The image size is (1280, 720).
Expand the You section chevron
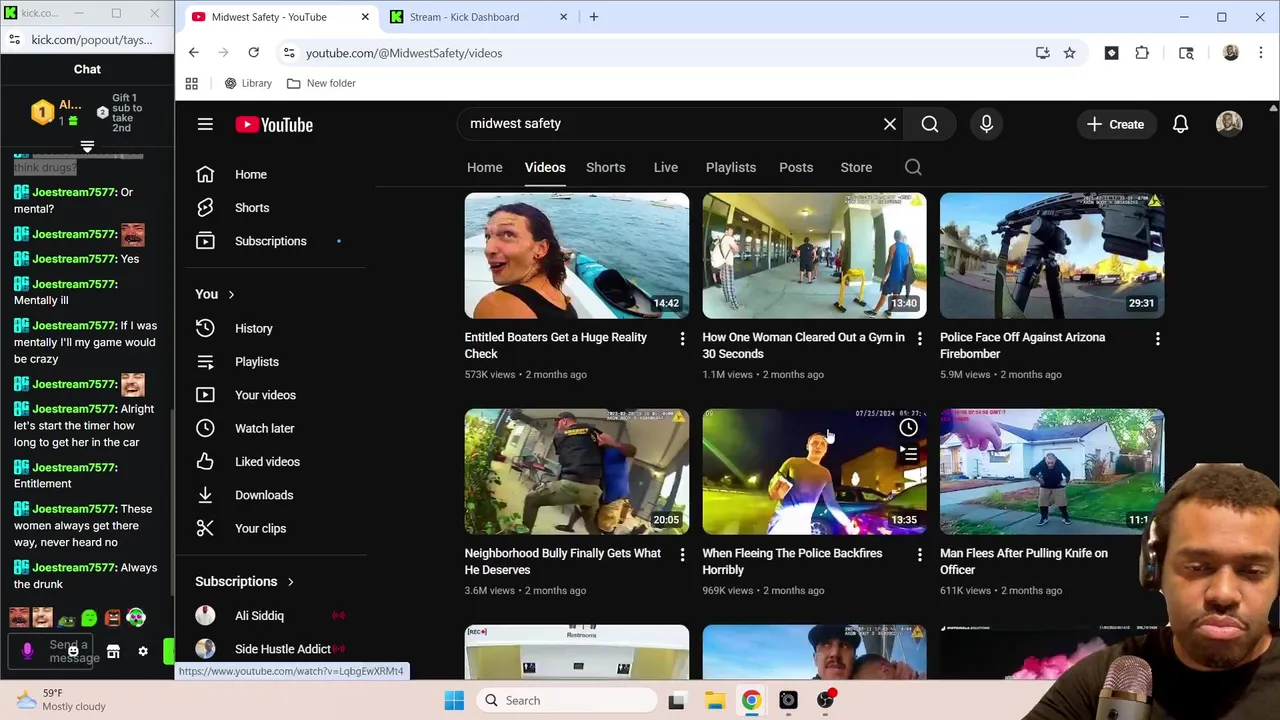tap(231, 294)
